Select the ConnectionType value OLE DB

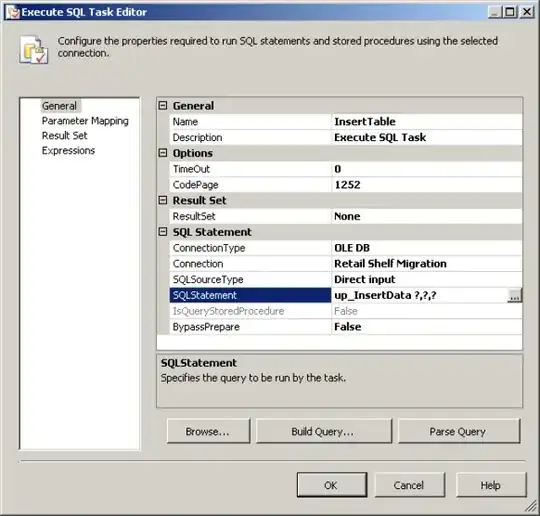pos(426,248)
